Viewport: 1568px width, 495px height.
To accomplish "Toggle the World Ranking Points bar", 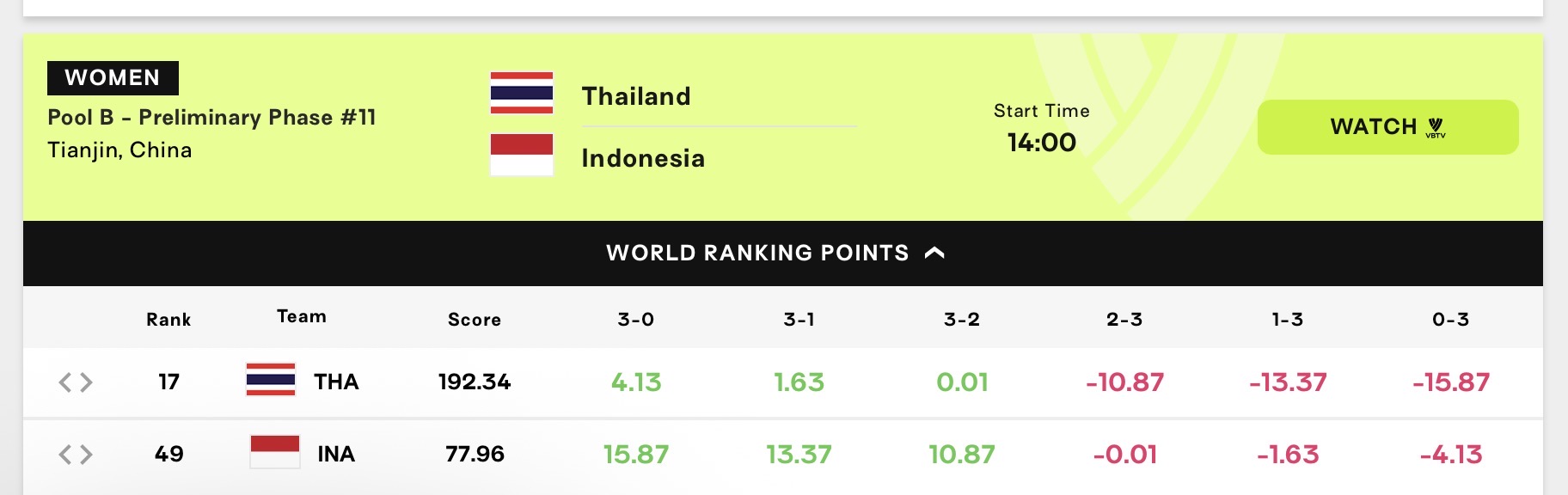I will click(x=783, y=254).
